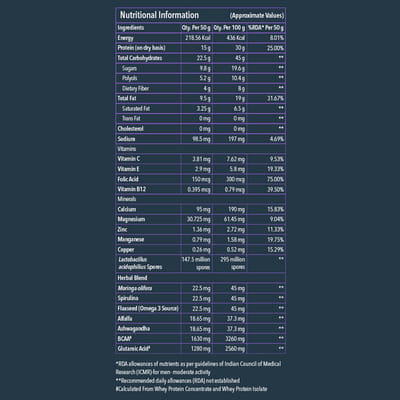Click the Energy row label

[x=125, y=38]
